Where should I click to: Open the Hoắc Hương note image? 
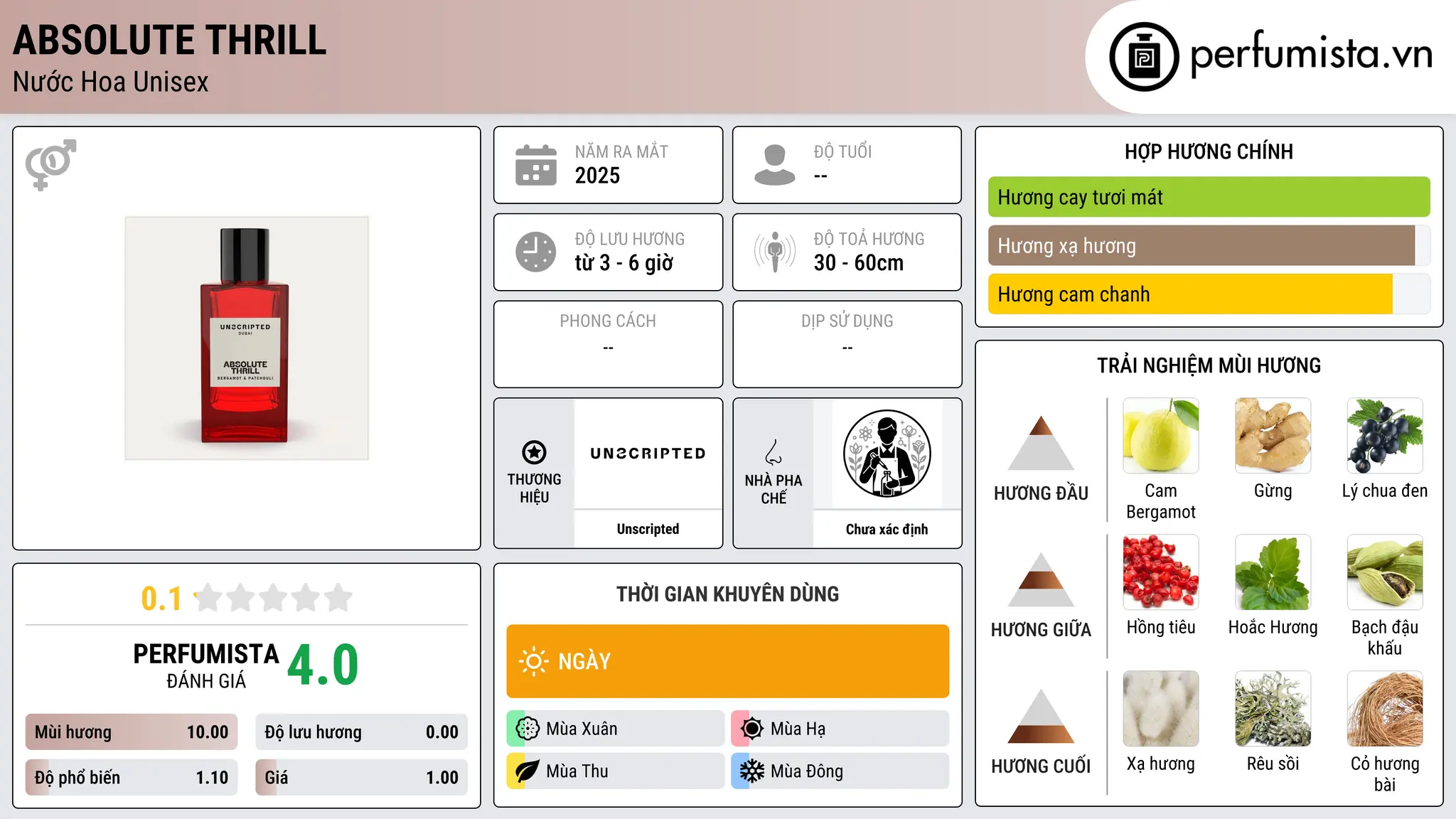pyautogui.click(x=1273, y=572)
